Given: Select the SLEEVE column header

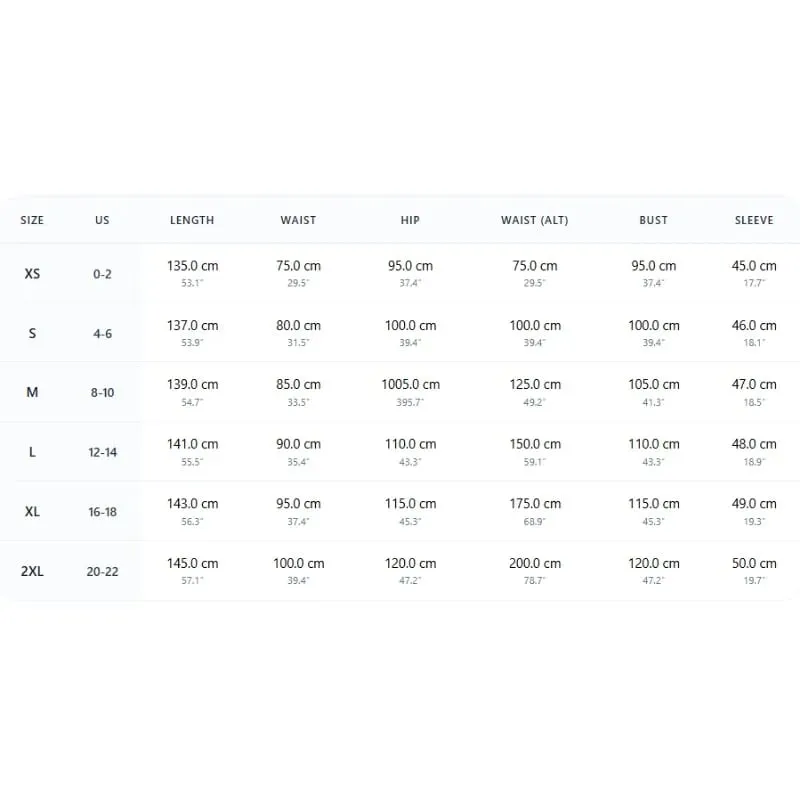Looking at the screenshot, I should click(754, 220).
